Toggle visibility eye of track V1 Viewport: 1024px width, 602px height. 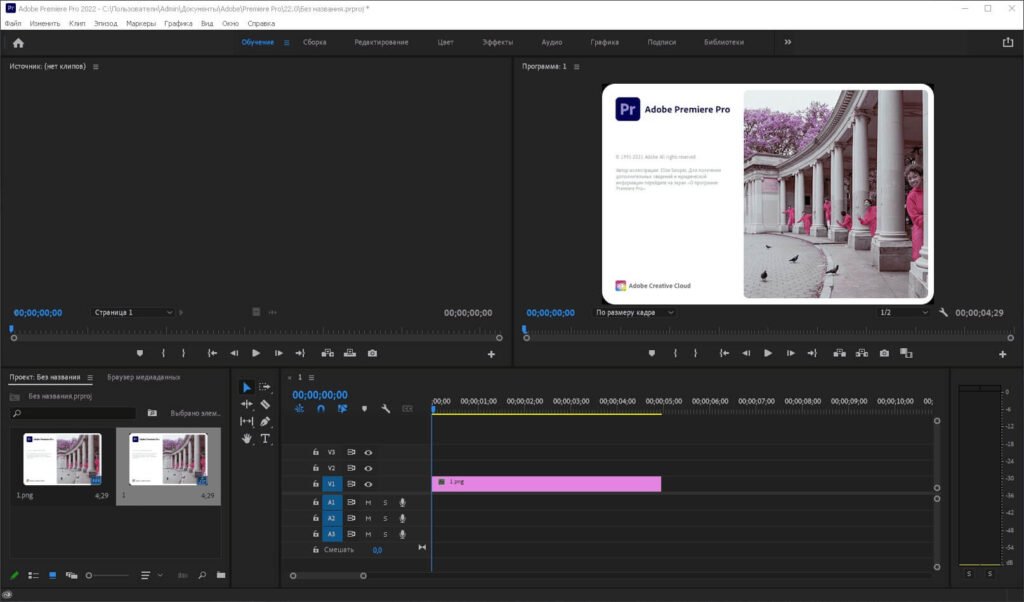tap(368, 484)
